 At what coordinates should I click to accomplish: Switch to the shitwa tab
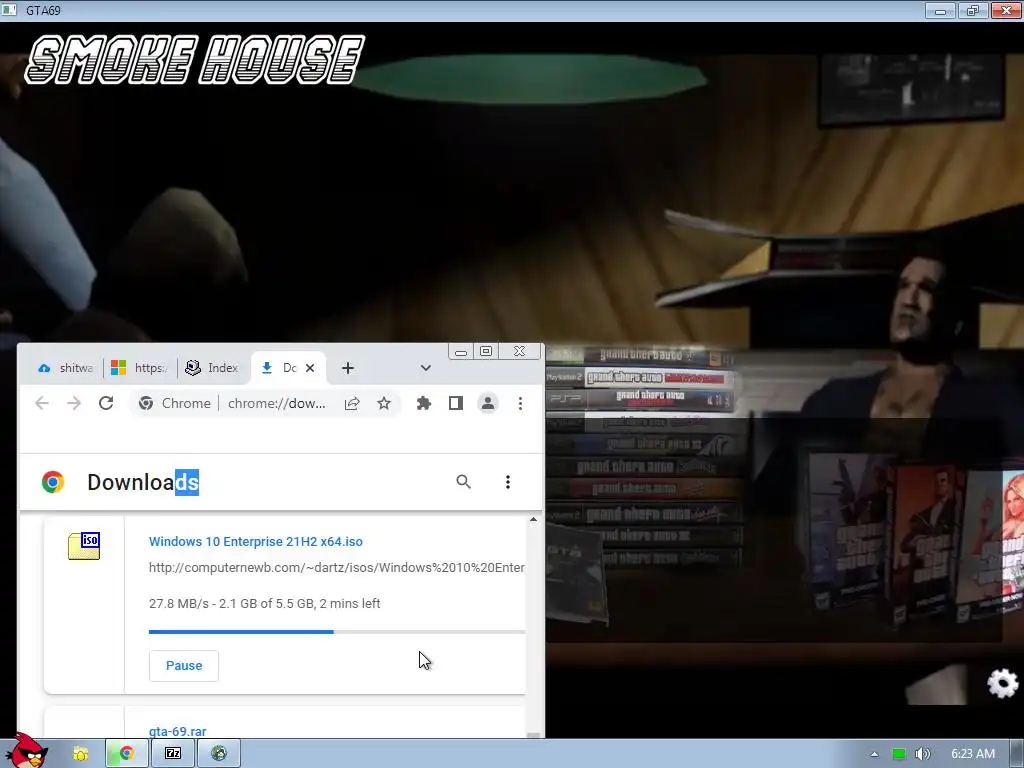pyautogui.click(x=65, y=368)
